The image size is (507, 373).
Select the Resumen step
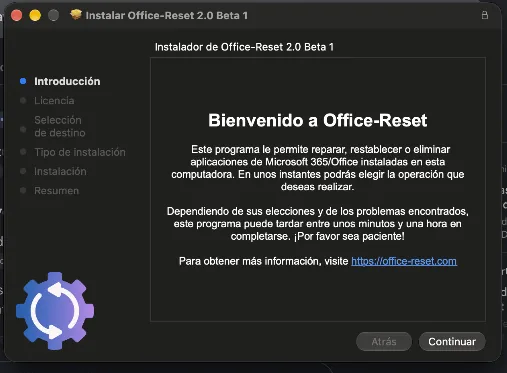(x=57, y=191)
